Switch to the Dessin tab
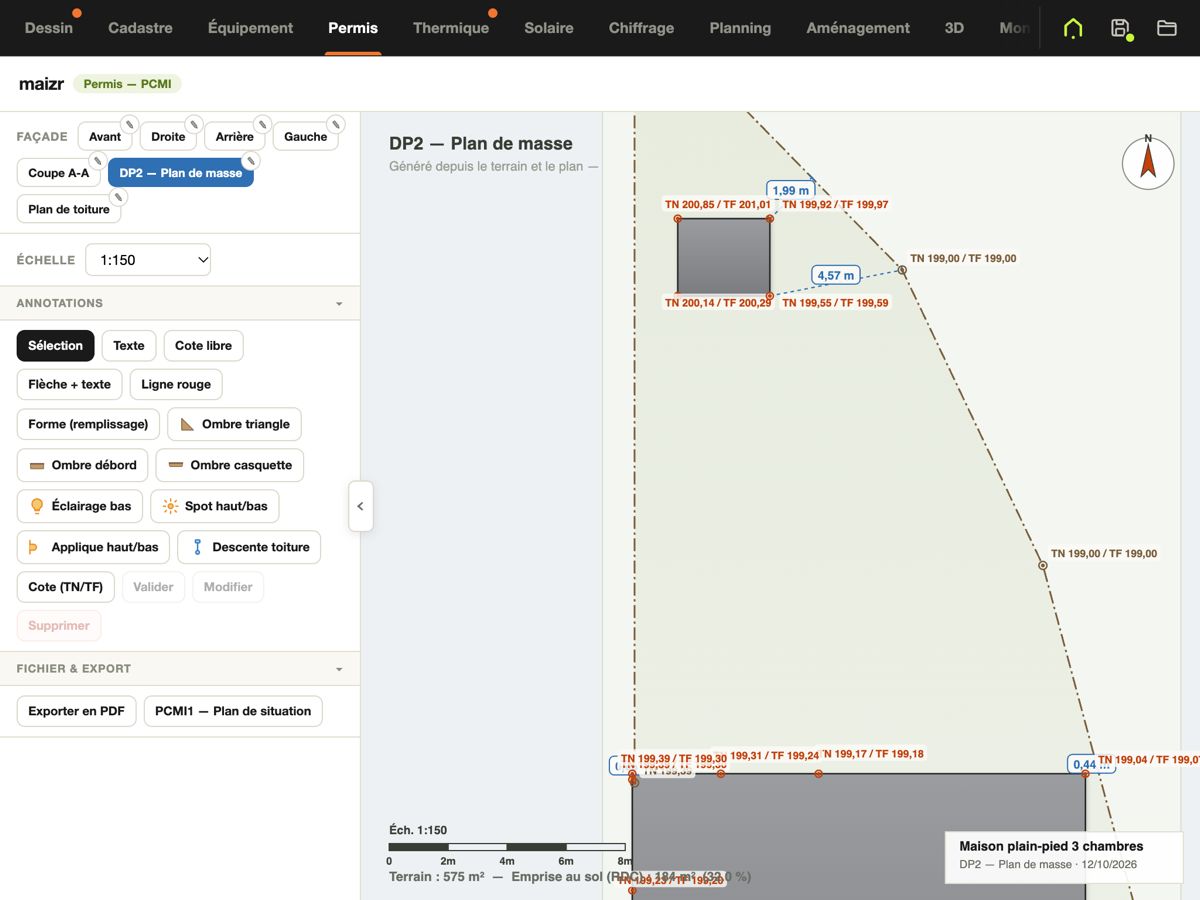The width and height of the screenshot is (1200, 900). pyautogui.click(x=49, y=28)
